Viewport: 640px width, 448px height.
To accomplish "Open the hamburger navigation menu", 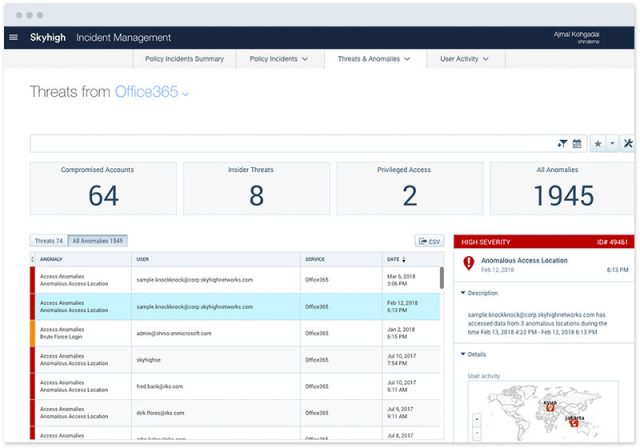I will click(x=13, y=38).
